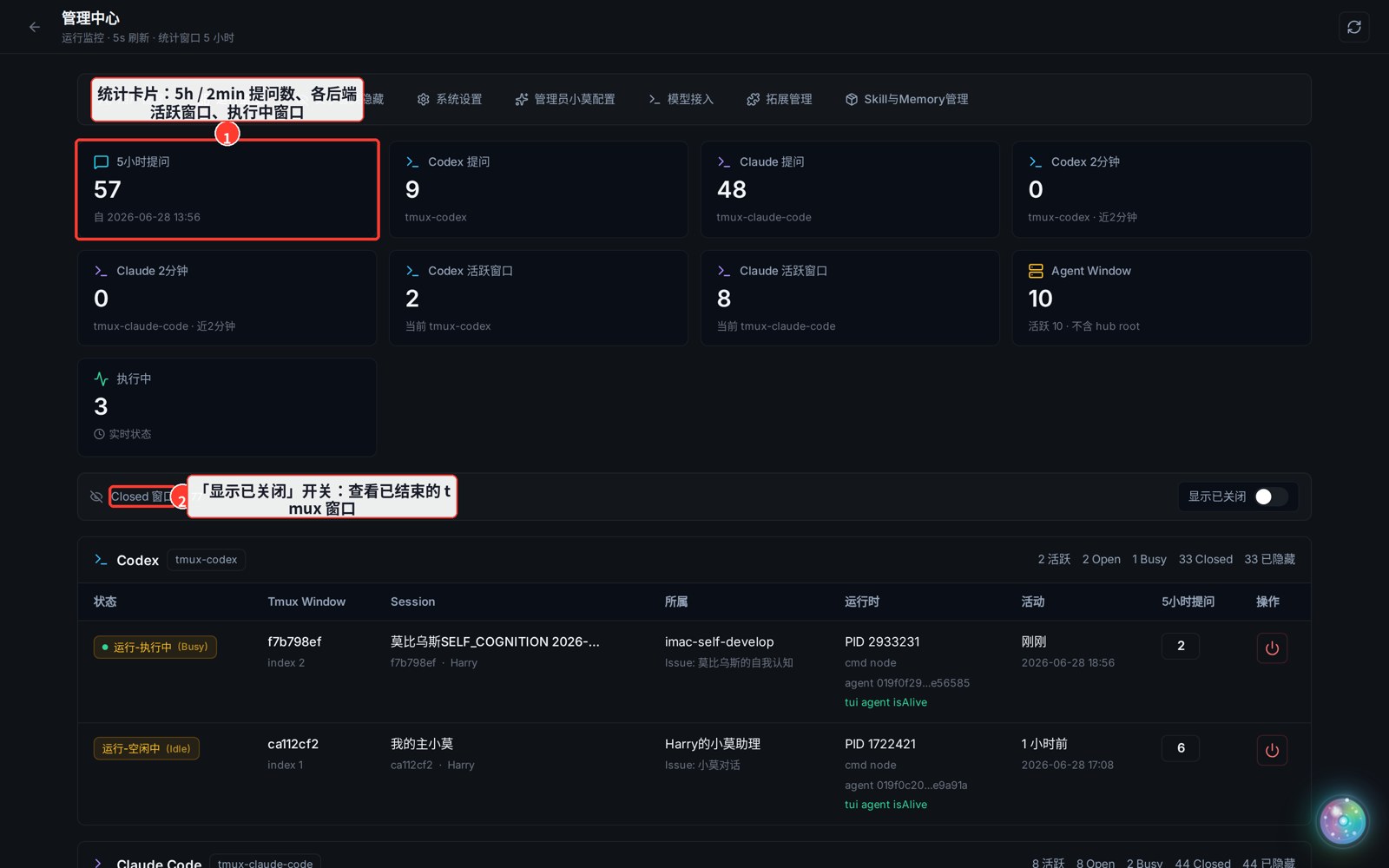Click the refresh icon button
Screen dimensions: 1389x868
click(x=1353, y=27)
